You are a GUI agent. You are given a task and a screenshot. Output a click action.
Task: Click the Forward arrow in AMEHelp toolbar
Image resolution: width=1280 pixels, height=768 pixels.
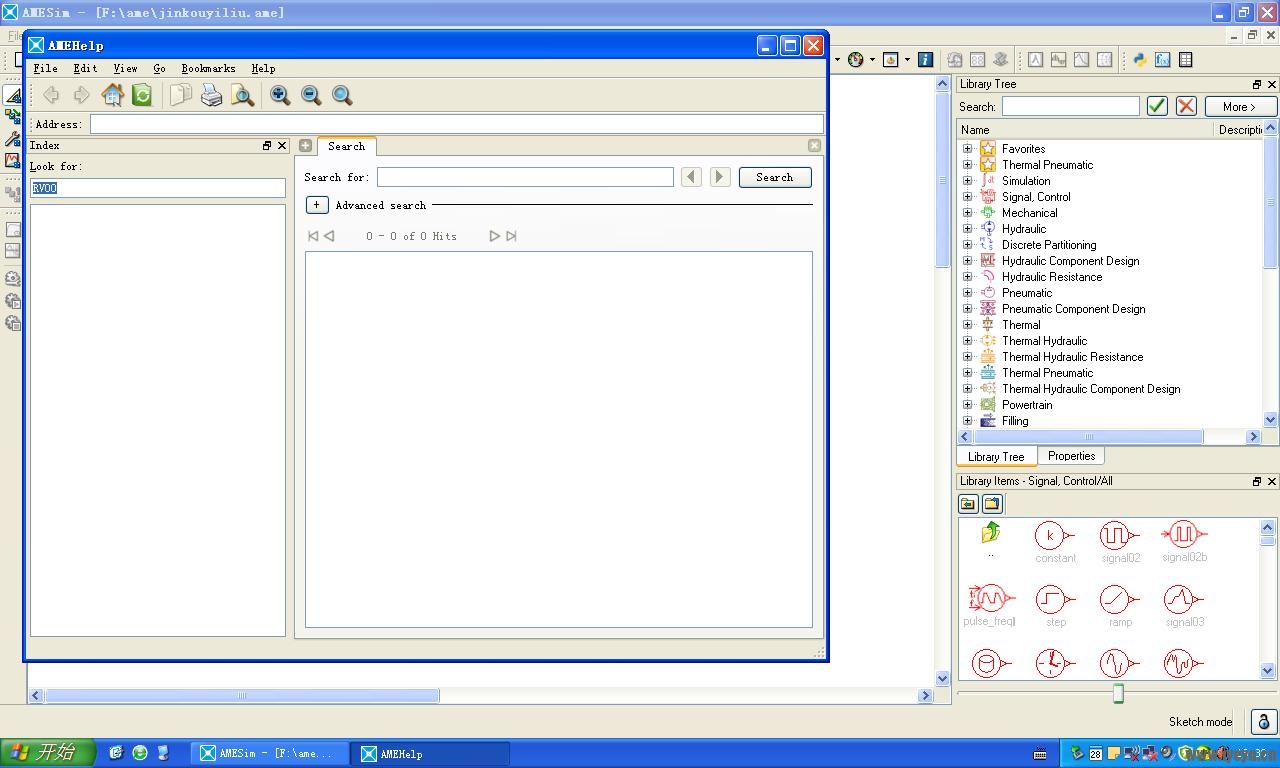click(81, 95)
